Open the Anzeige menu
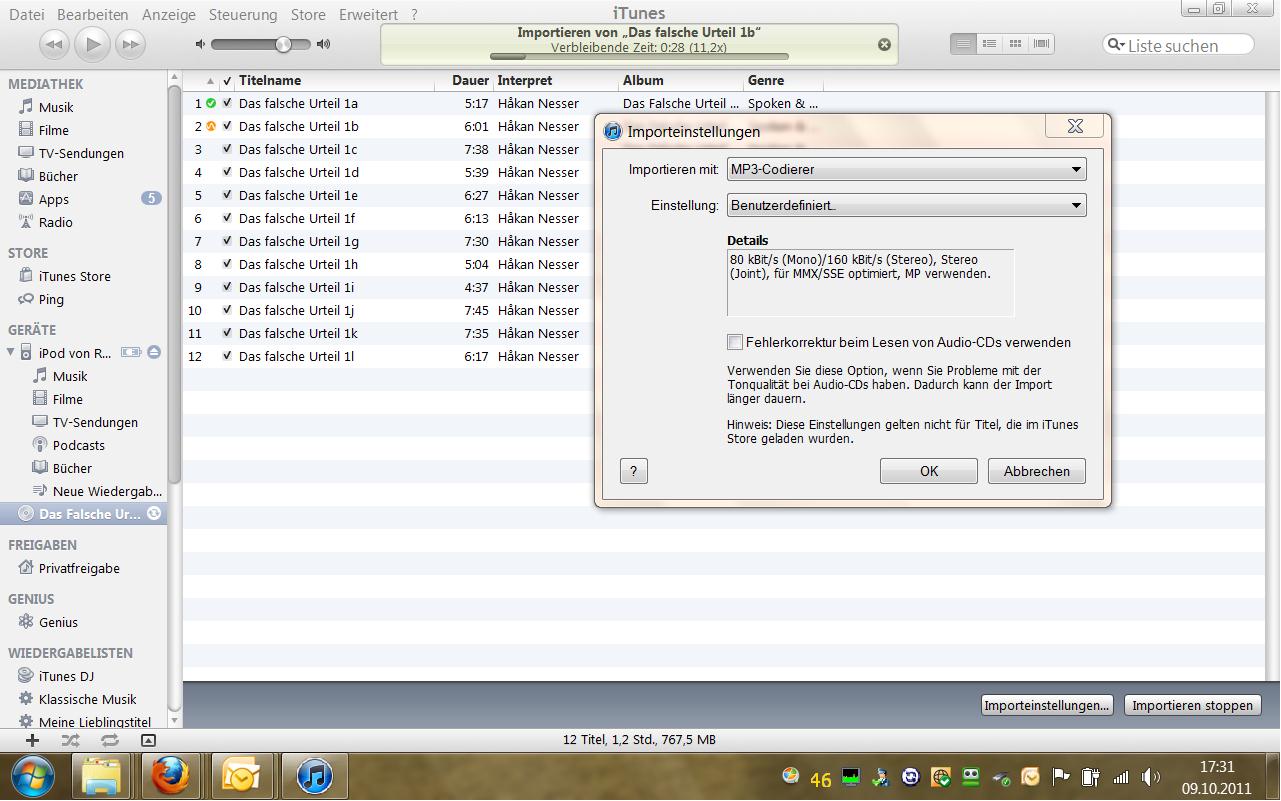 coord(168,14)
